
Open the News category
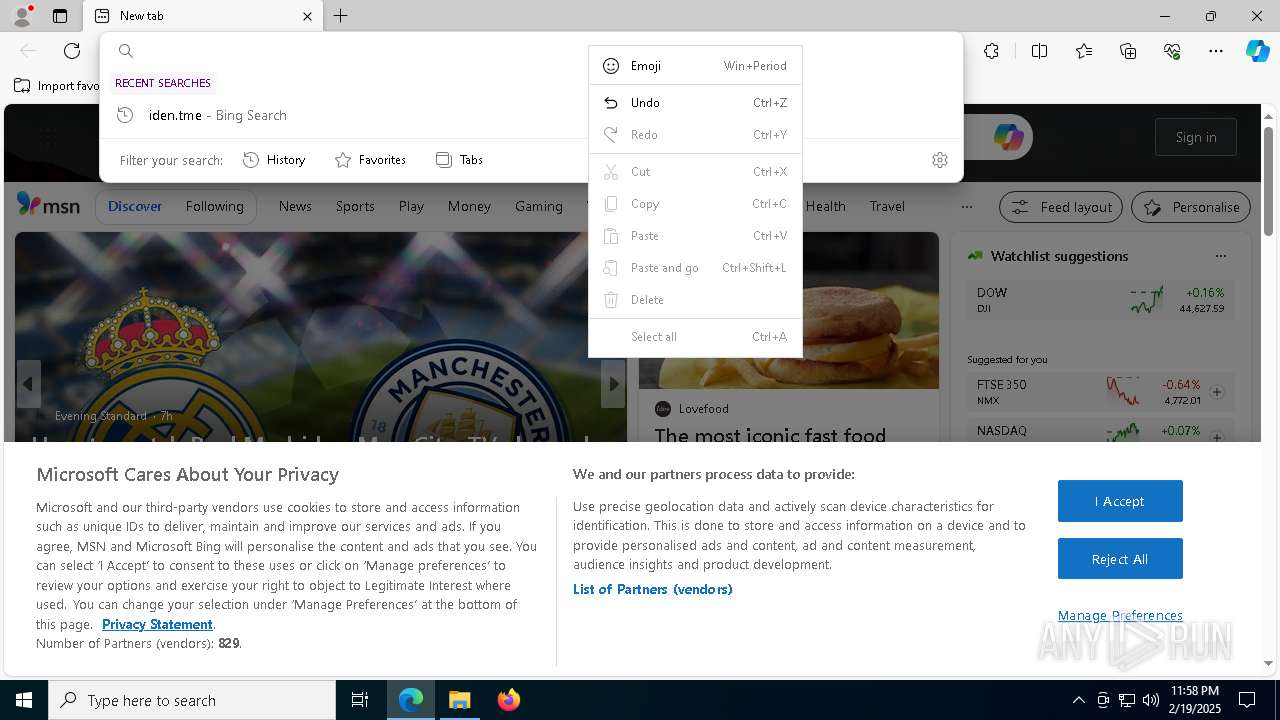point(295,206)
